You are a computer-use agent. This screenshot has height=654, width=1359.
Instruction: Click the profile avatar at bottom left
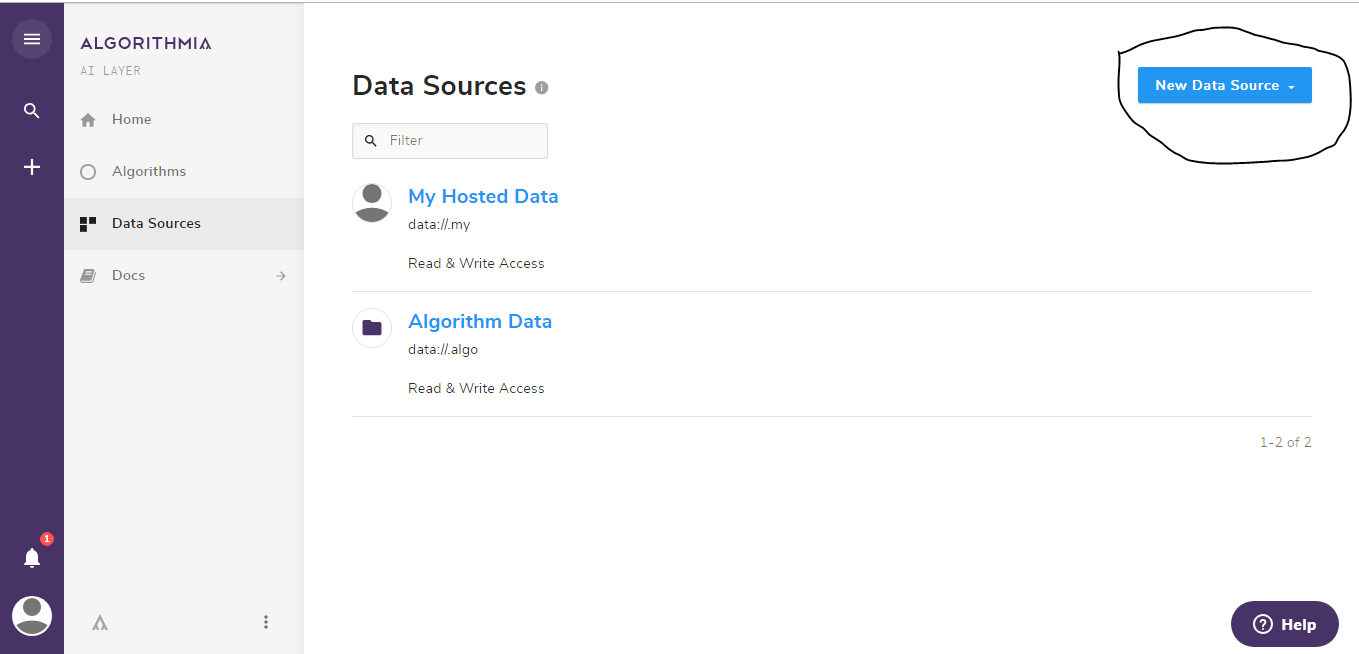31,616
